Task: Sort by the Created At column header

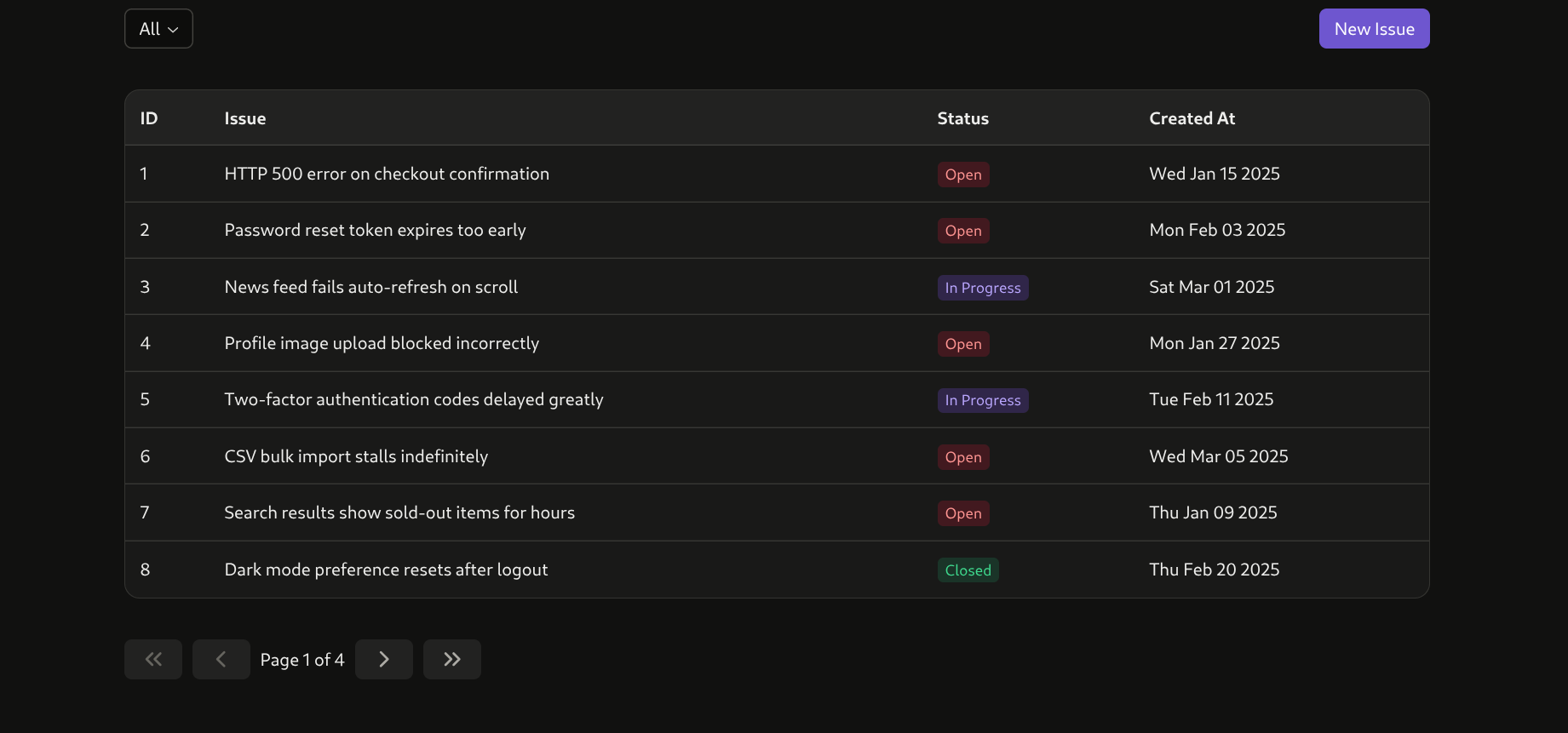Action: (x=1191, y=118)
